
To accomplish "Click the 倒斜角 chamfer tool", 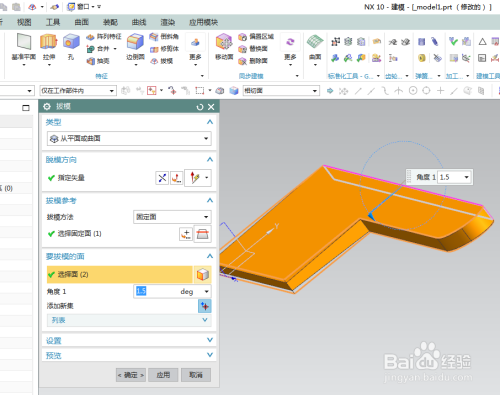I will click(x=164, y=36).
